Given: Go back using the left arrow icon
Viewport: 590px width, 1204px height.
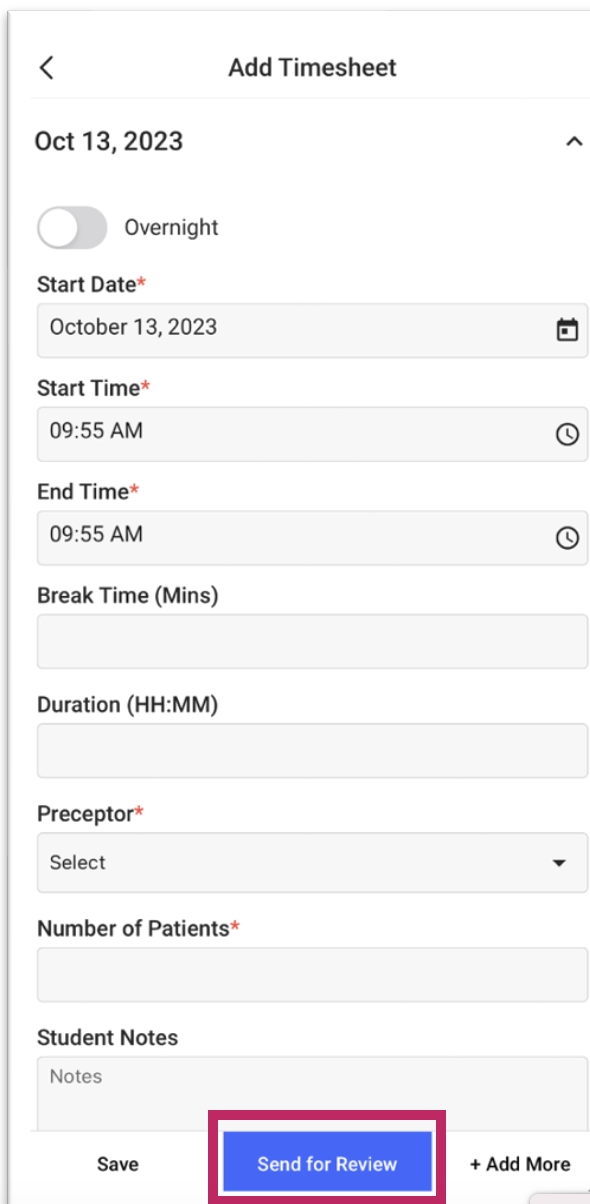Looking at the screenshot, I should tap(46, 68).
